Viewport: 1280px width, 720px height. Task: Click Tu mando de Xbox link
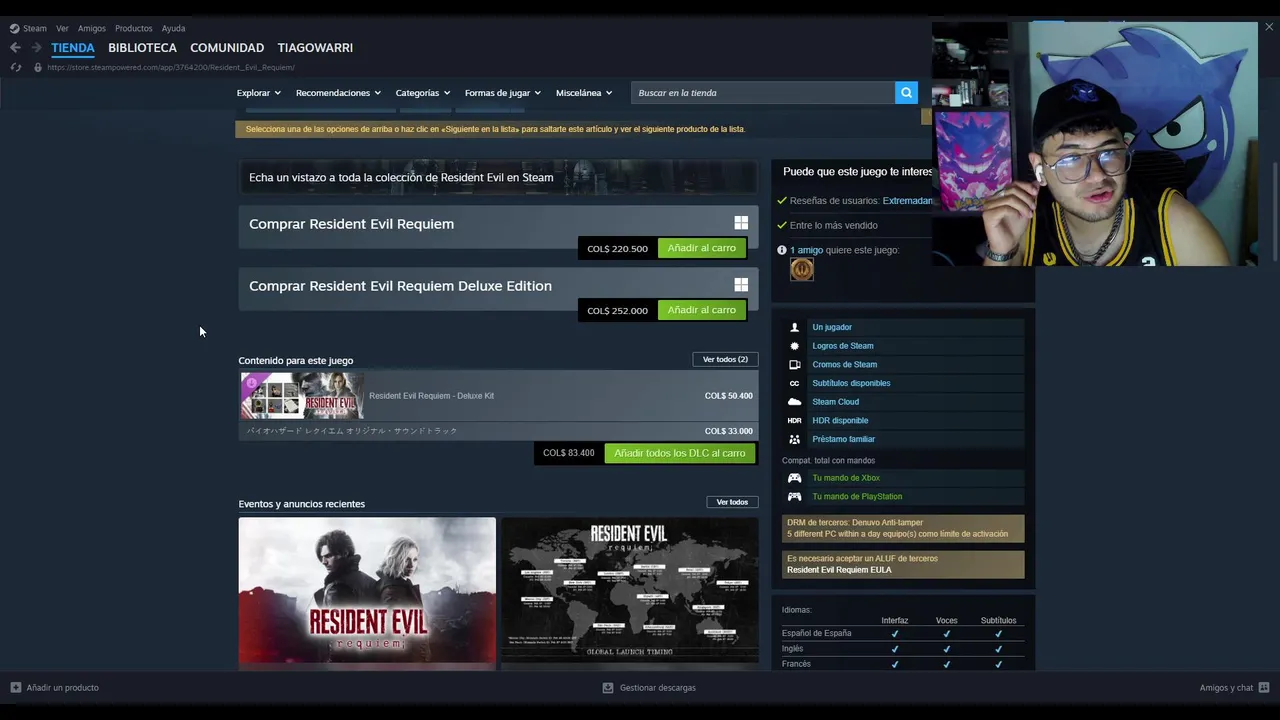pos(846,478)
